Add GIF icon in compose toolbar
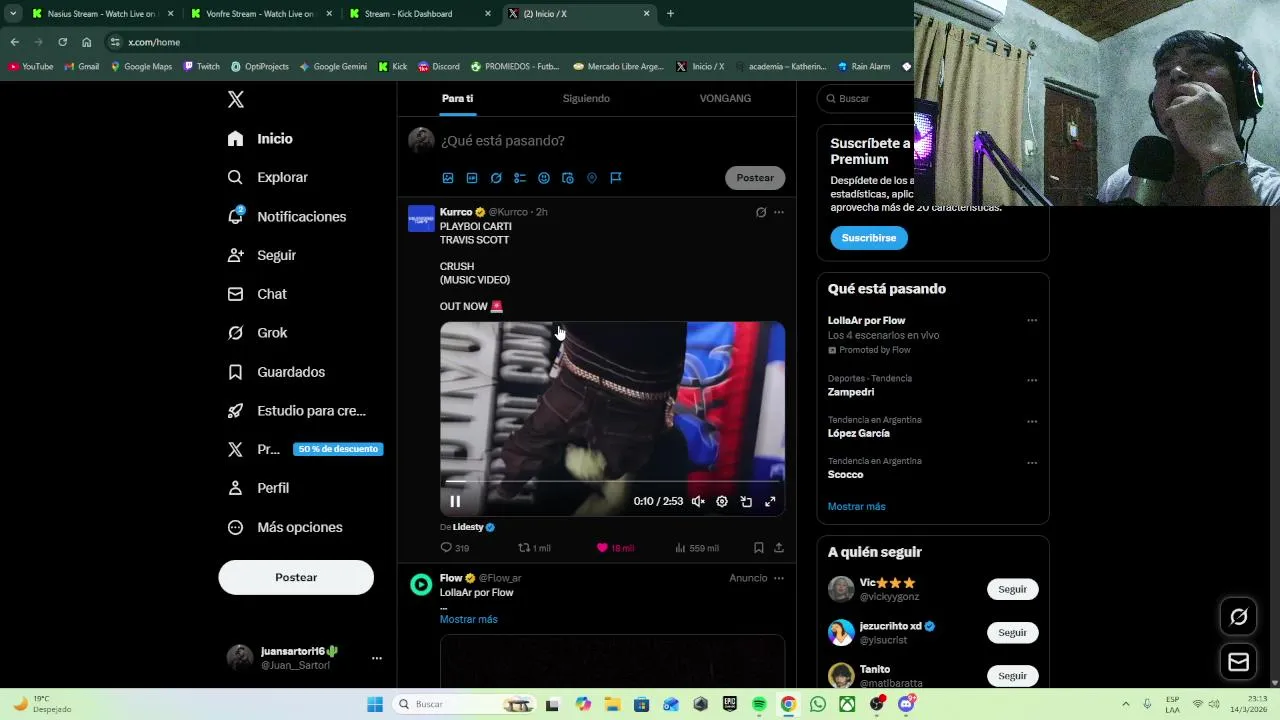 pyautogui.click(x=472, y=178)
